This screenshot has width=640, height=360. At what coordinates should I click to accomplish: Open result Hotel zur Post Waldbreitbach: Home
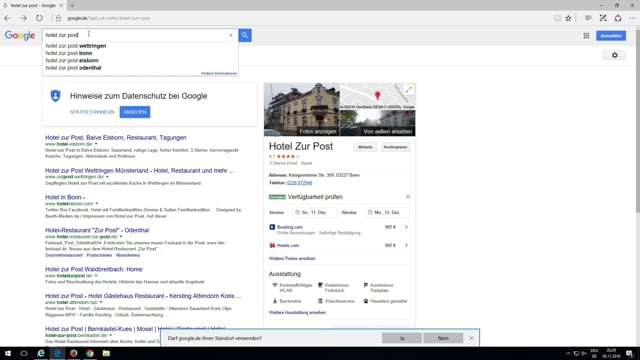(x=93, y=269)
